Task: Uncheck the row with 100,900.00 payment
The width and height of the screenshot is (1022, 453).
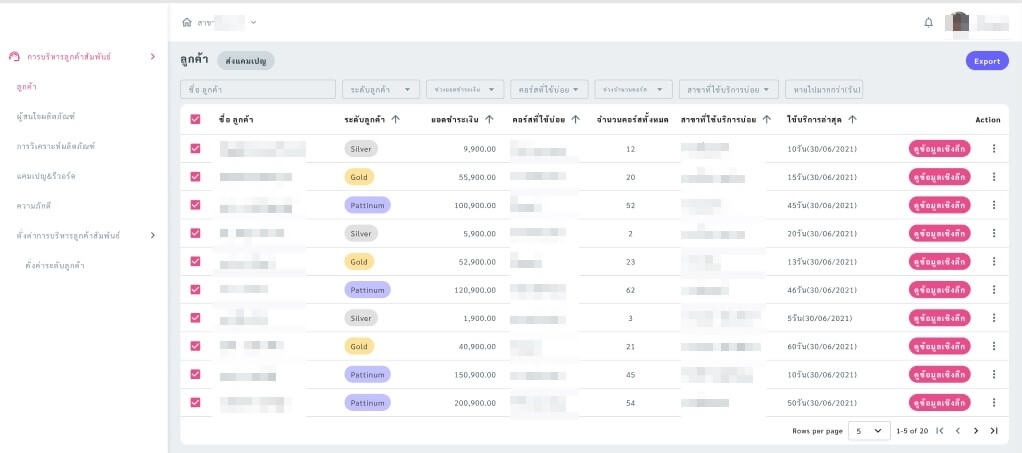Action: [x=196, y=205]
